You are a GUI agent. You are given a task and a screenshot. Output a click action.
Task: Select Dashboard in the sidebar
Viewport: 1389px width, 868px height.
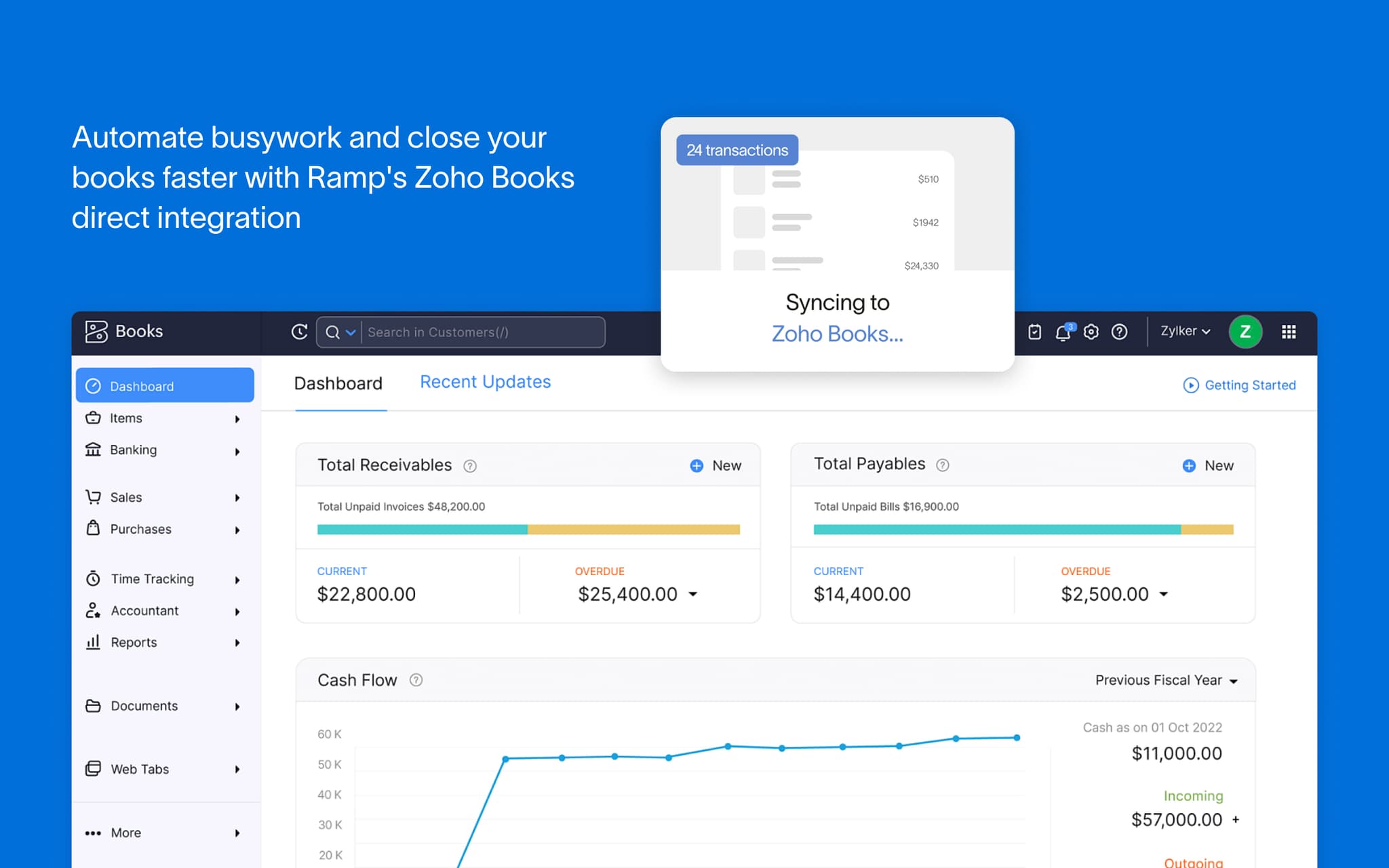click(x=141, y=385)
